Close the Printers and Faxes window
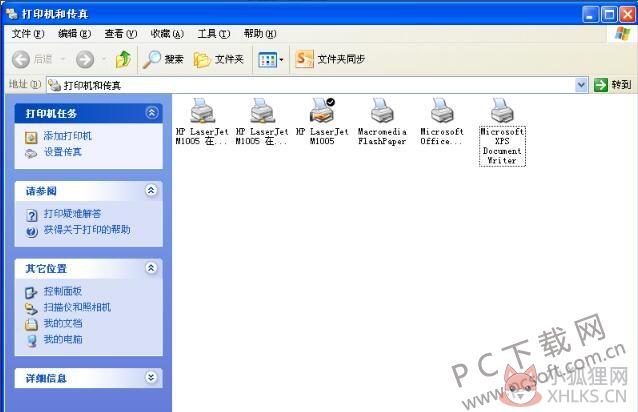Viewport: 638px width, 412px height. (627, 14)
